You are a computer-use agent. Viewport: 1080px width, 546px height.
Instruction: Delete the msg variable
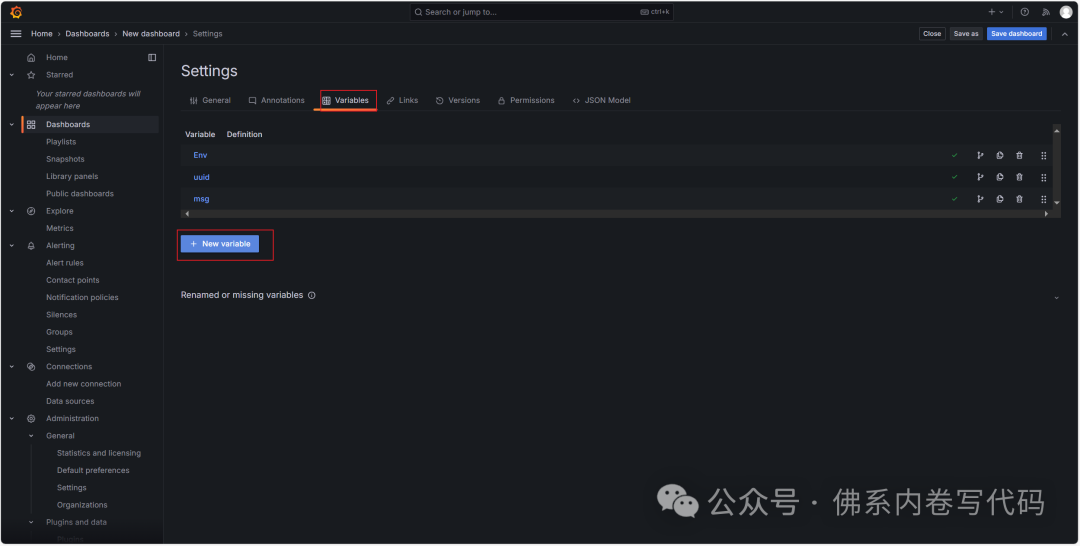click(x=1019, y=199)
